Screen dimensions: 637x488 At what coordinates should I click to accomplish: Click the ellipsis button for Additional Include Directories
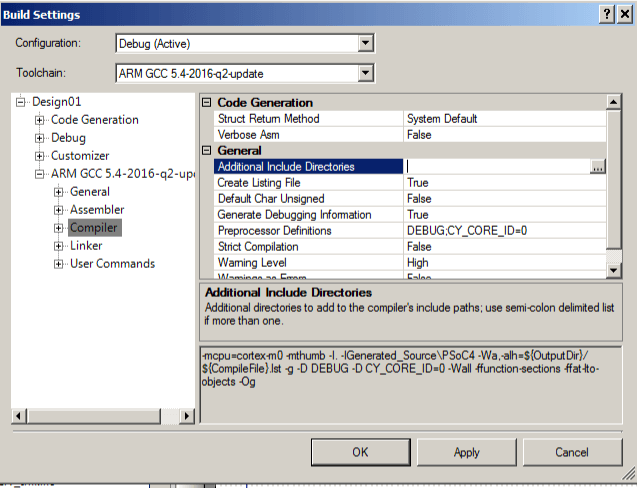pos(598,167)
